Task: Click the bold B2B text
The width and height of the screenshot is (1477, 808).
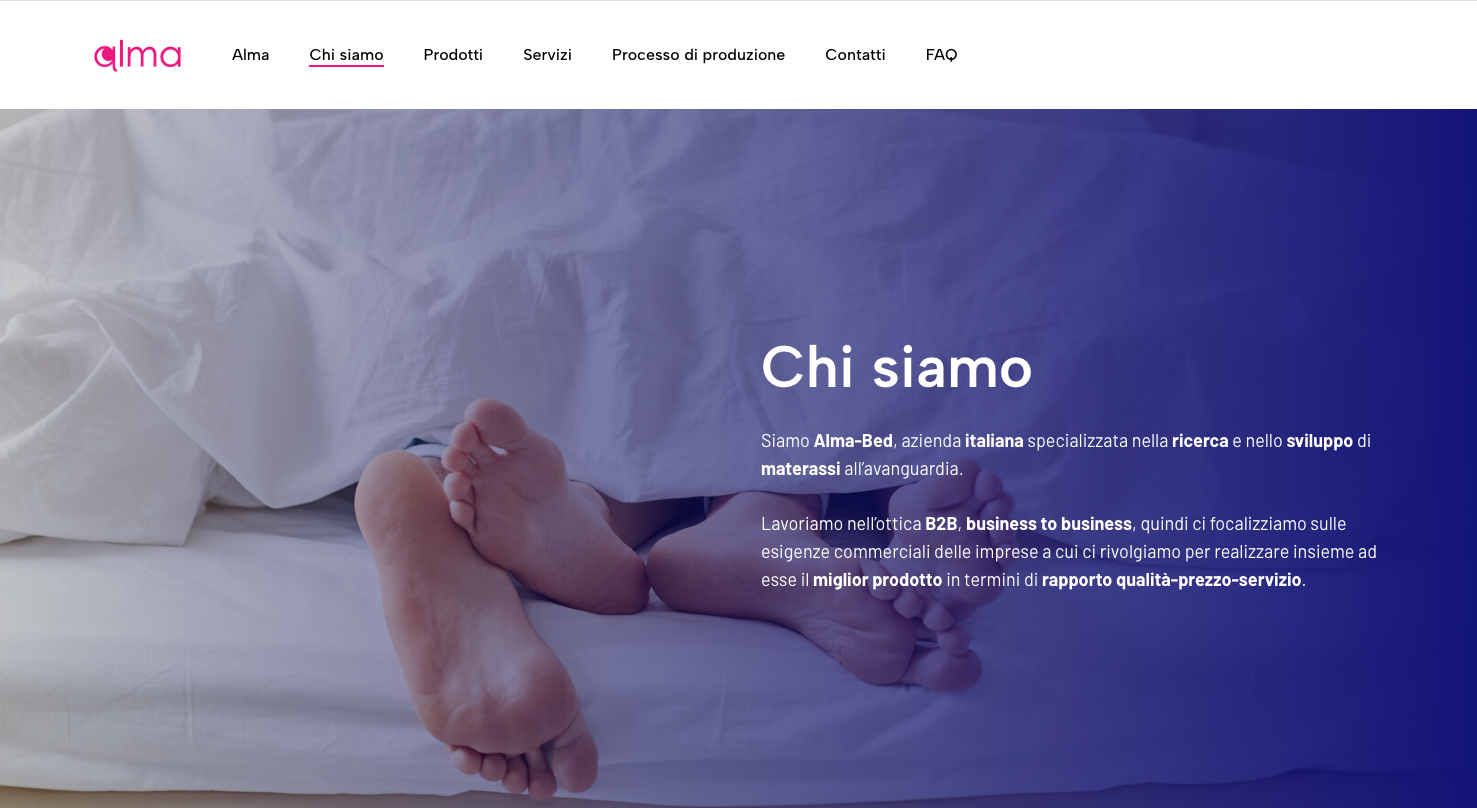Action: [x=941, y=524]
